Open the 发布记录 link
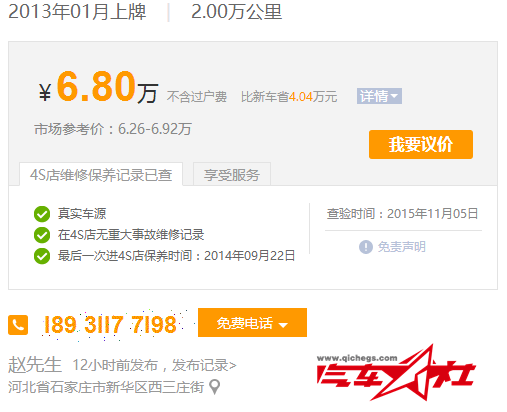This screenshot has width=507, height=412. coord(204,366)
